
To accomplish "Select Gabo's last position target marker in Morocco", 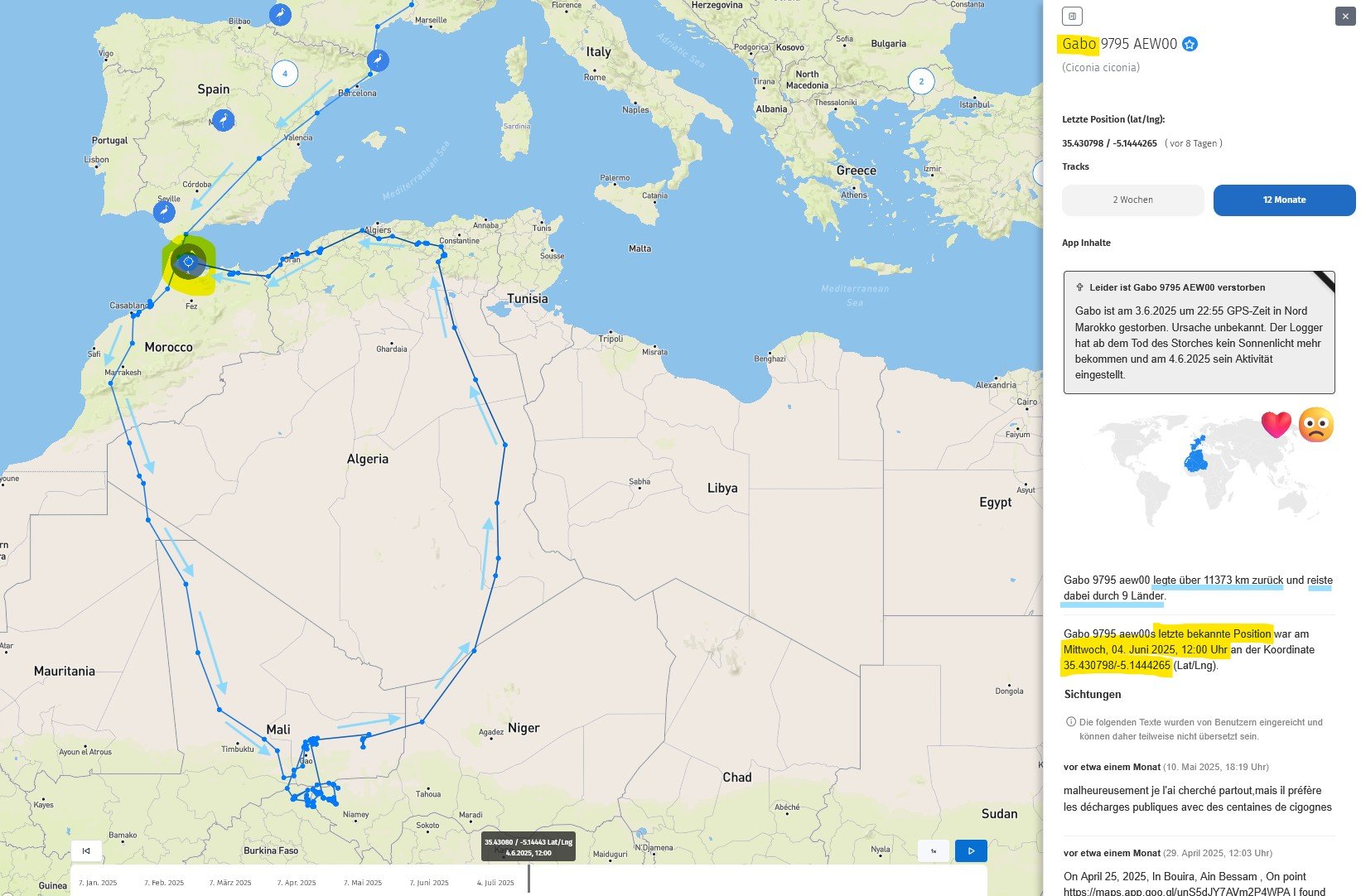I will coord(188,263).
